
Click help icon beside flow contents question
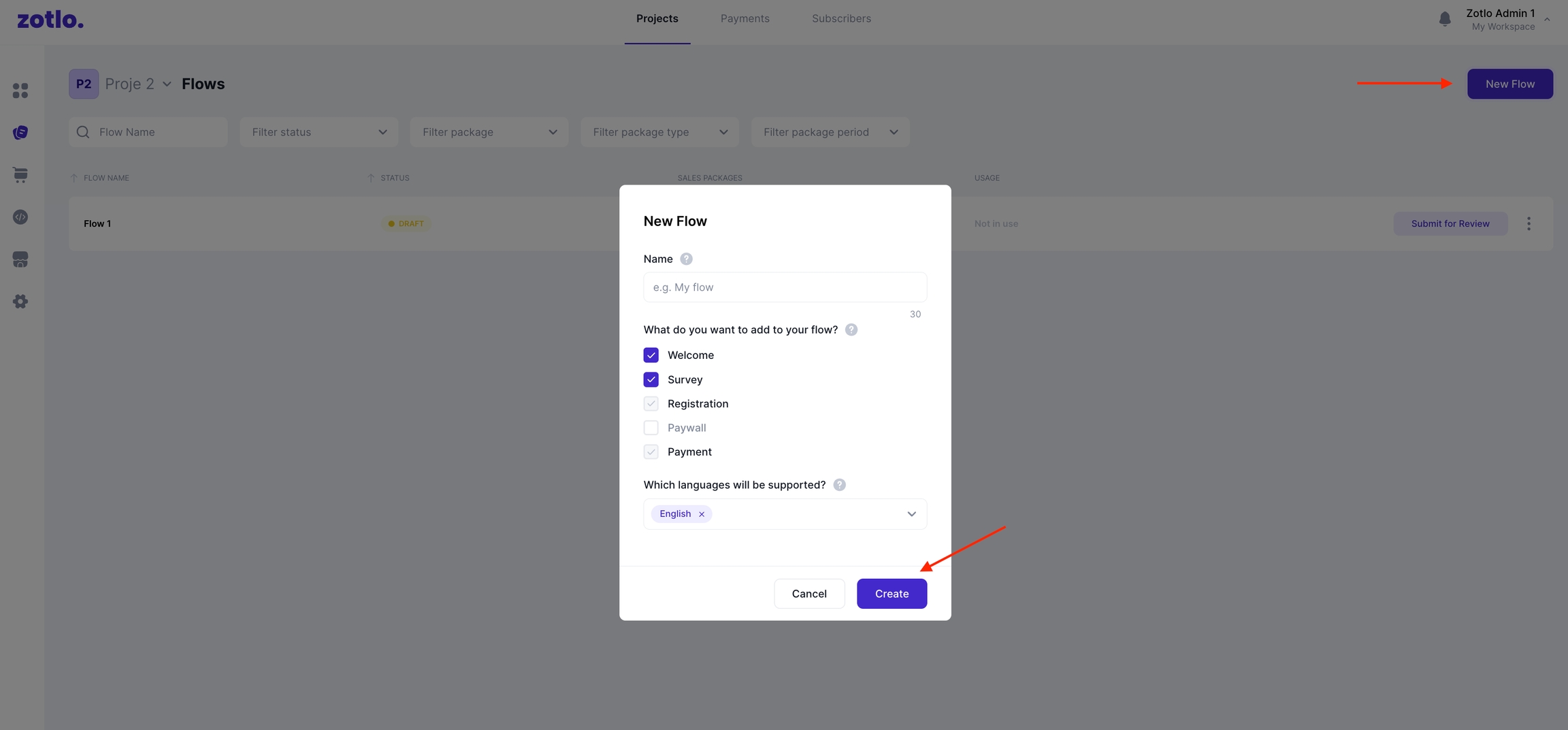[x=851, y=330]
